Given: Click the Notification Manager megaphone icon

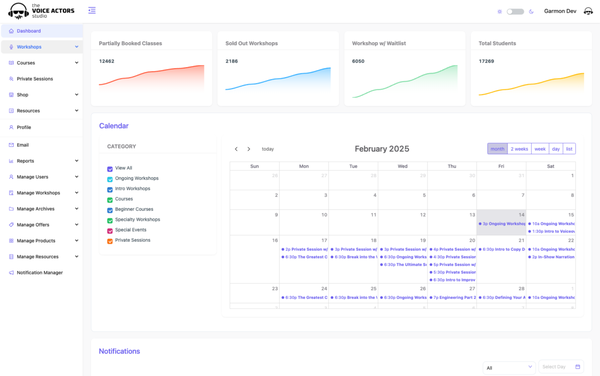Looking at the screenshot, I should point(11,273).
